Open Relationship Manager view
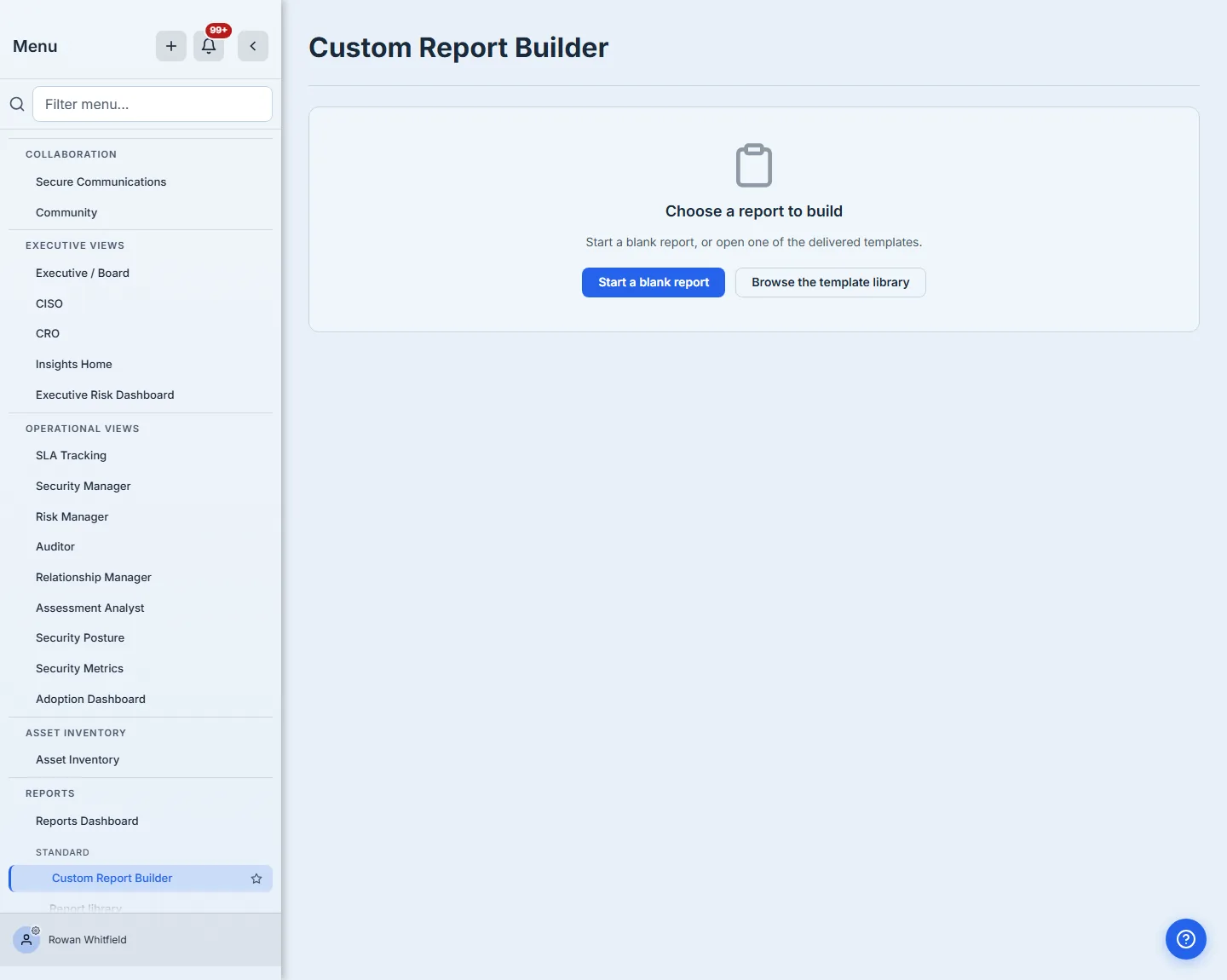1227x980 pixels. (x=141, y=577)
